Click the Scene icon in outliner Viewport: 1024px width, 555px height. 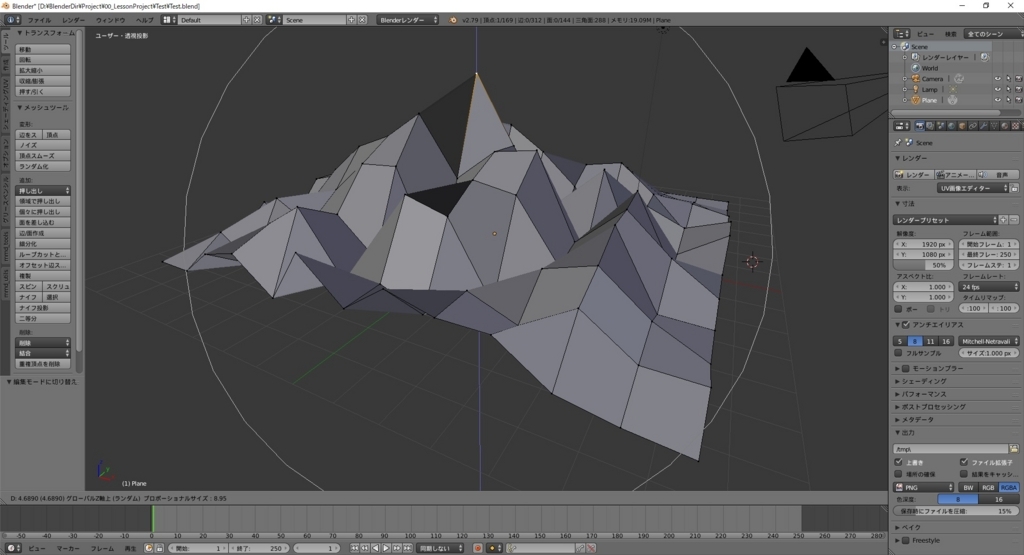(x=904, y=46)
